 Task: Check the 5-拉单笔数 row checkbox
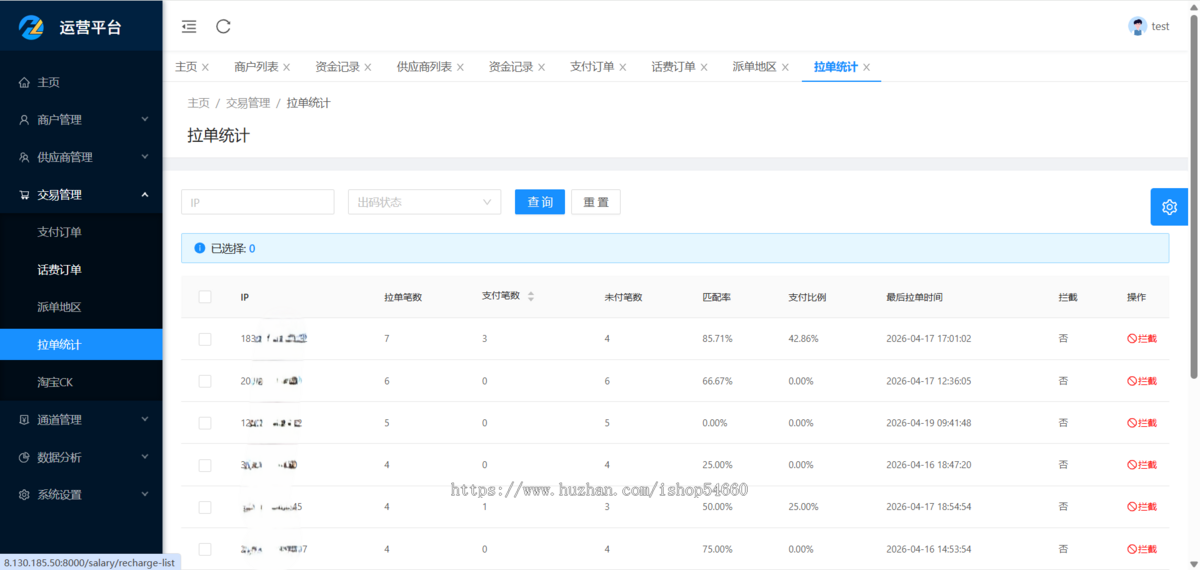(205, 423)
